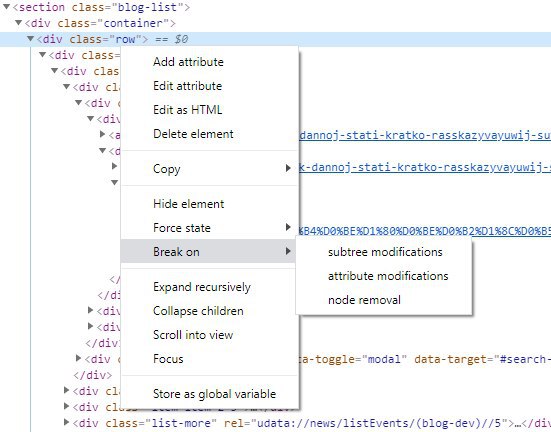Screen dimensions: 551x432
Task: Click Break on submenu arrow
Action: (x=288, y=251)
